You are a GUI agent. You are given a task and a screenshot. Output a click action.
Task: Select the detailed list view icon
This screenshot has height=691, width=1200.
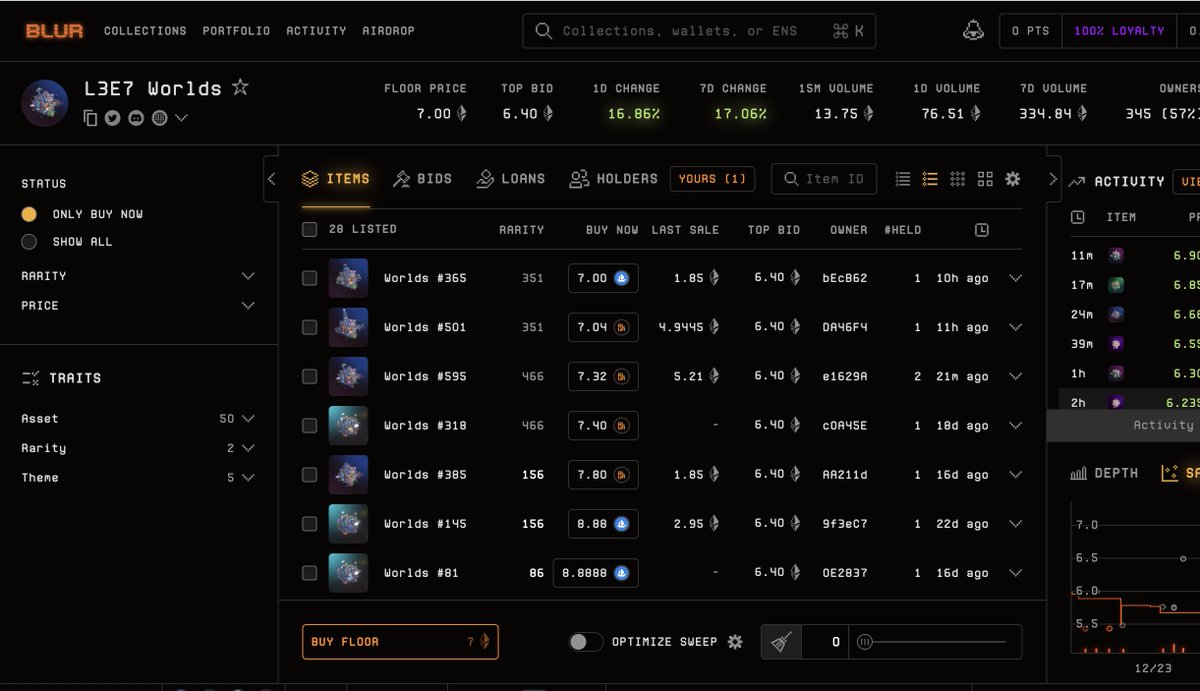pos(930,179)
